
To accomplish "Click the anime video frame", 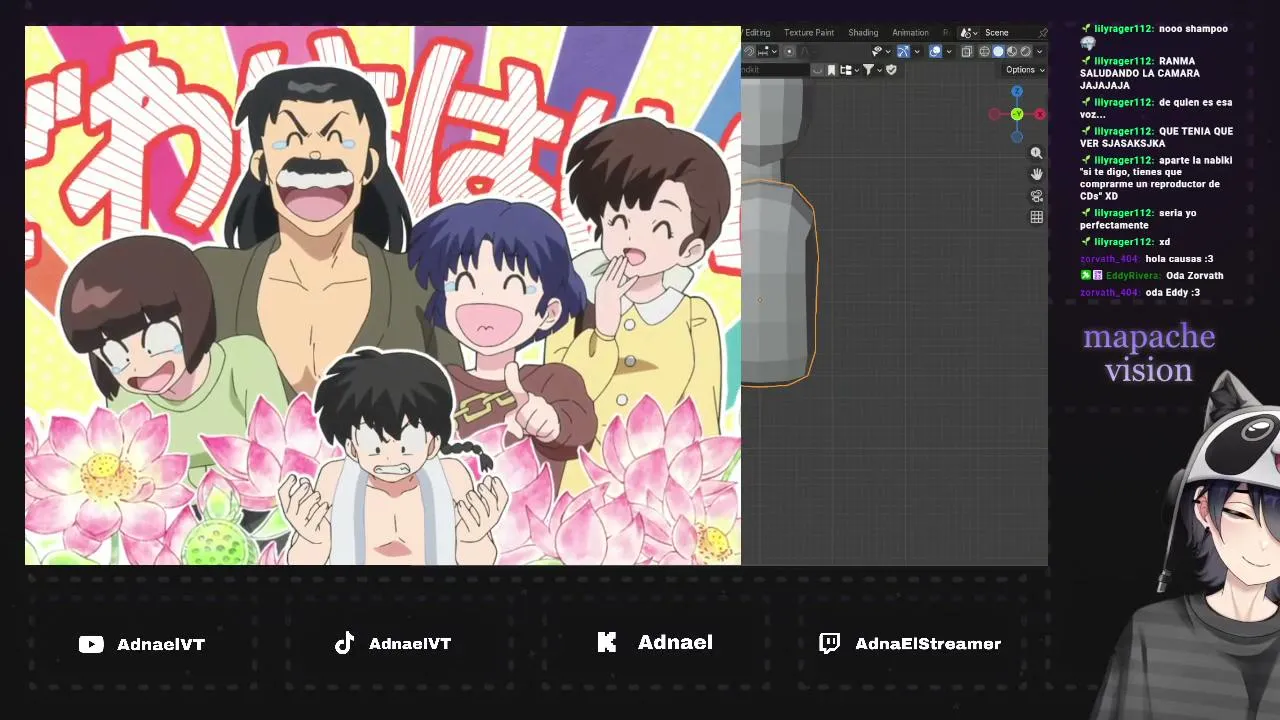I will 383,296.
